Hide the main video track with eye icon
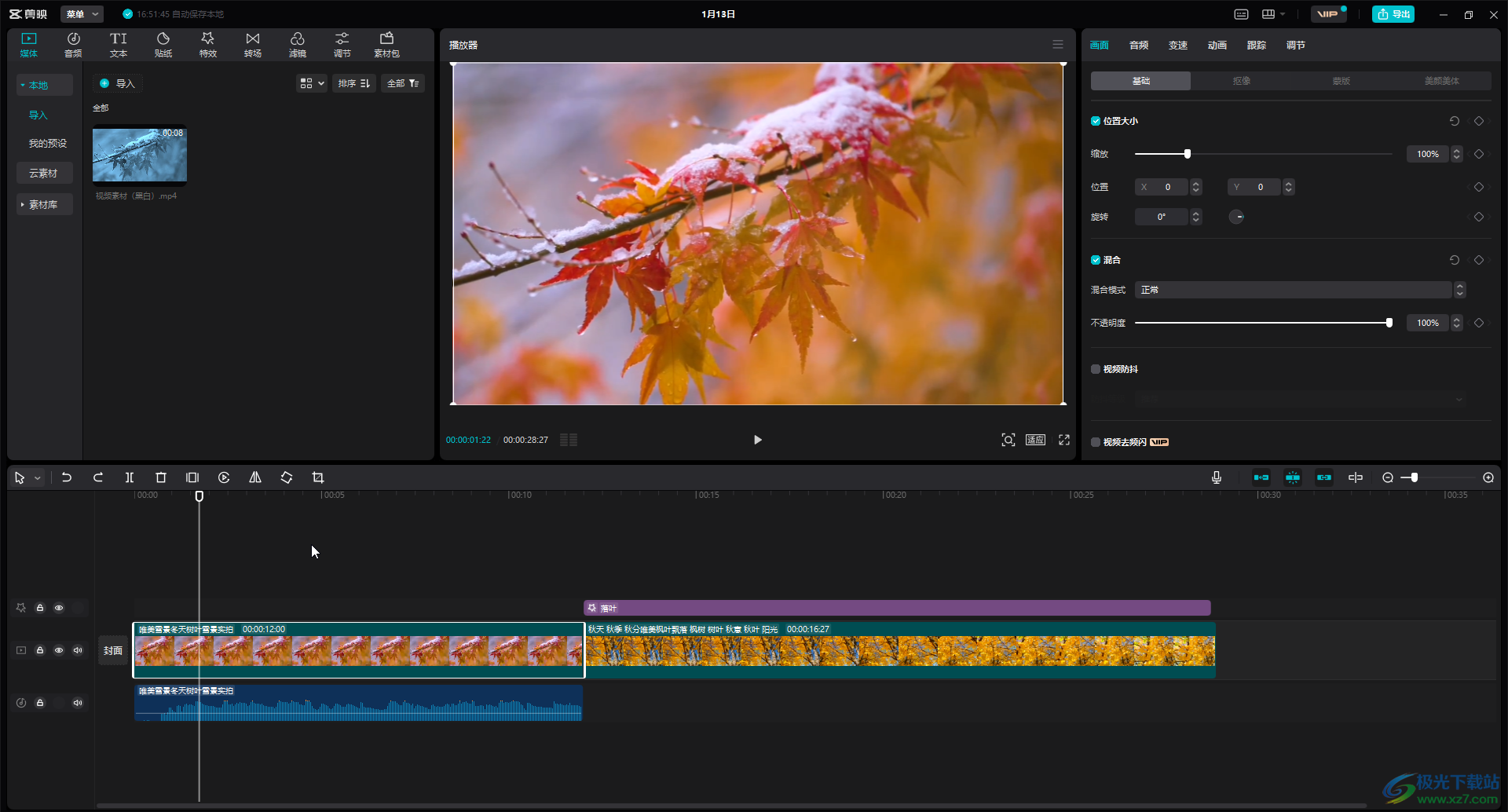Image resolution: width=1508 pixels, height=812 pixels. (59, 650)
